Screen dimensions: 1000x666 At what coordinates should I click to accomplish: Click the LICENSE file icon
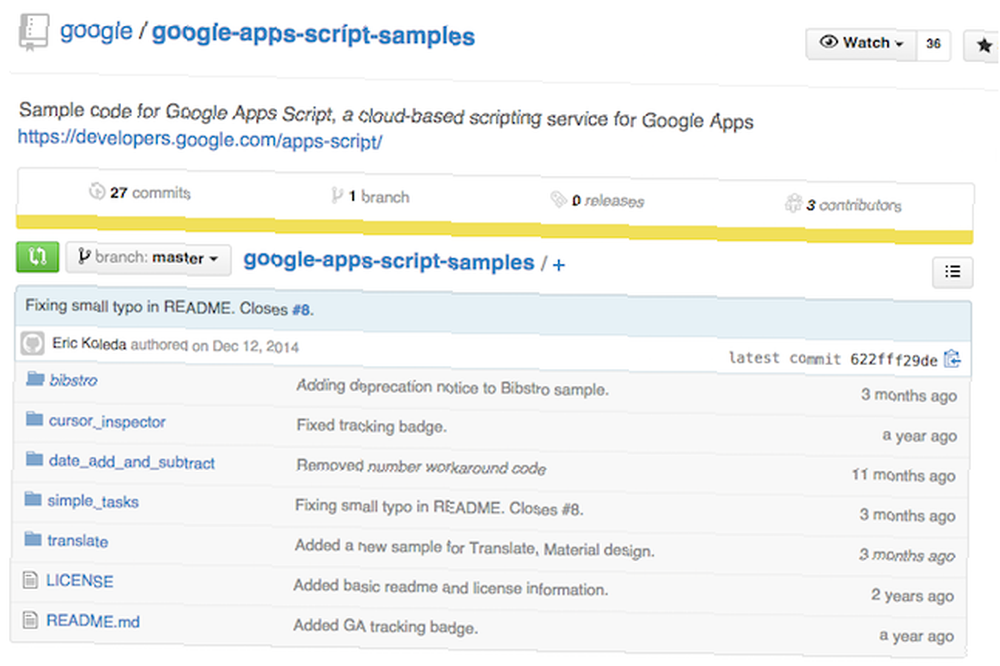(30, 580)
